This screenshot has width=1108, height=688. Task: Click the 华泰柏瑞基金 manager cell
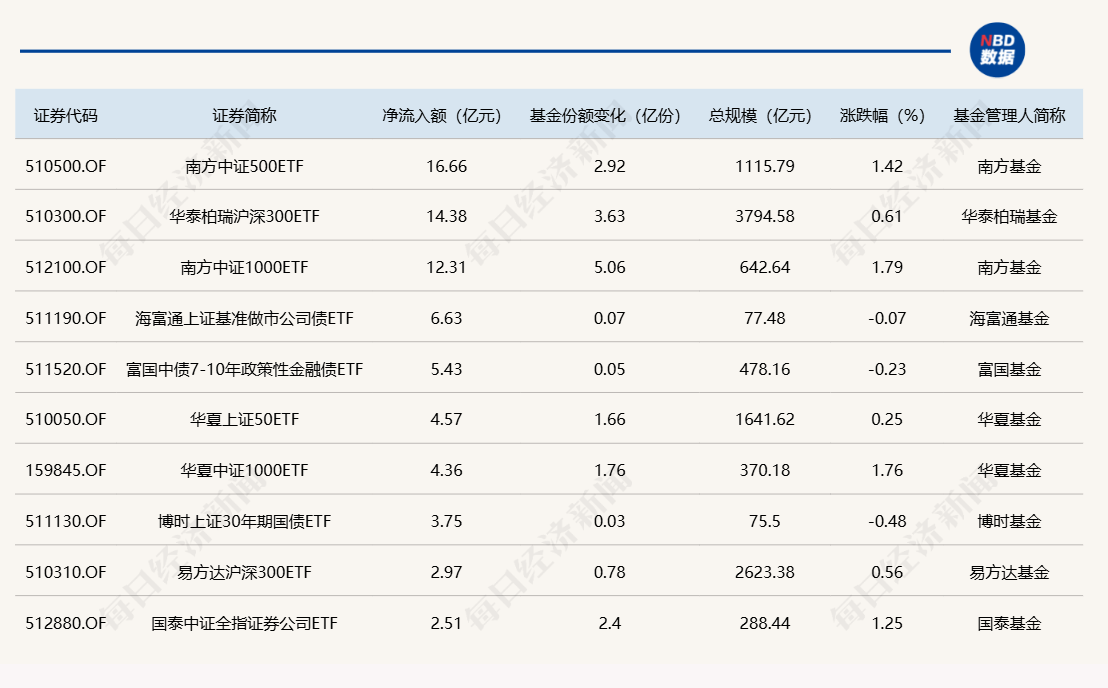(x=1009, y=216)
